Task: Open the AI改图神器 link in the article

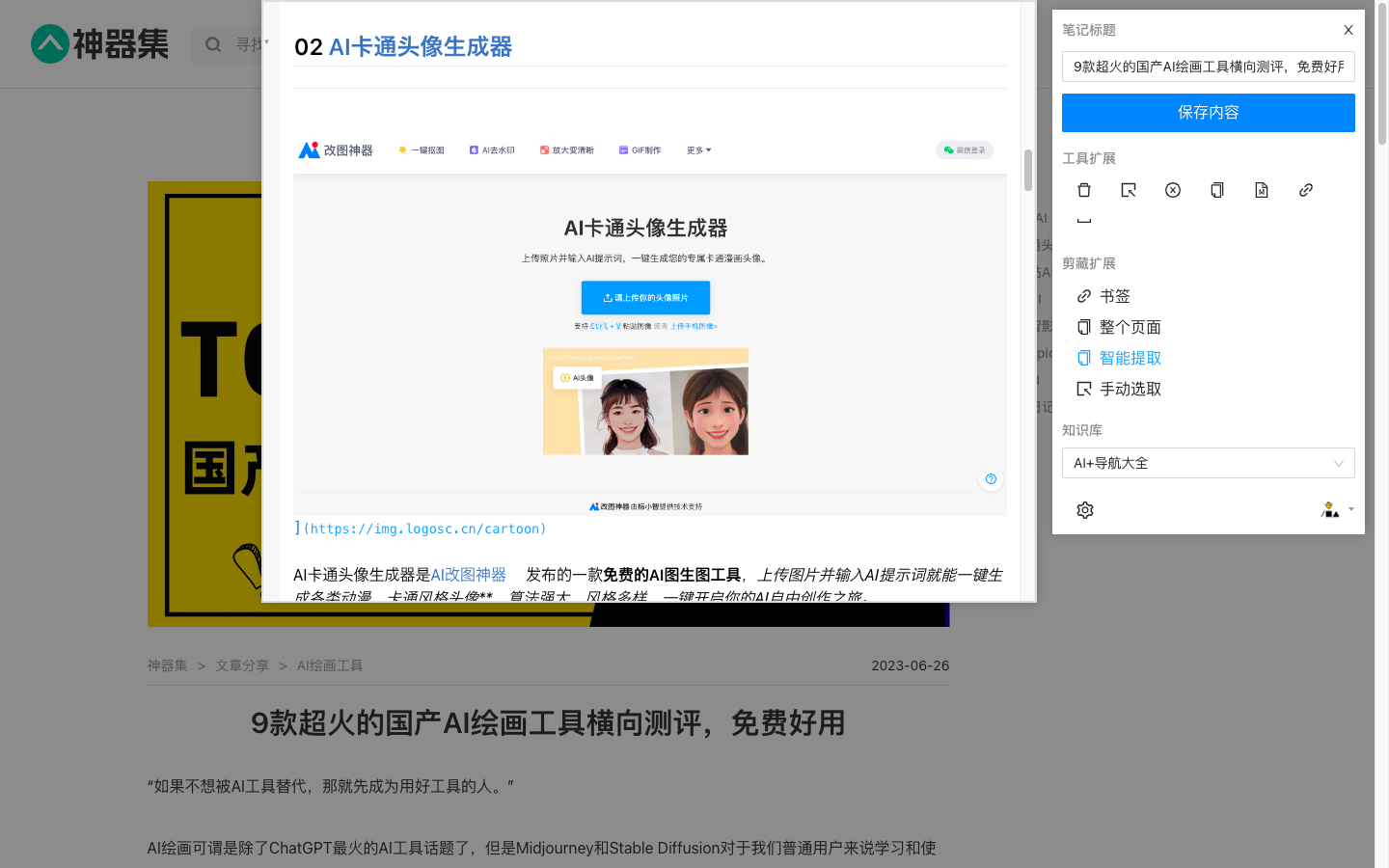Action: pyautogui.click(x=467, y=574)
